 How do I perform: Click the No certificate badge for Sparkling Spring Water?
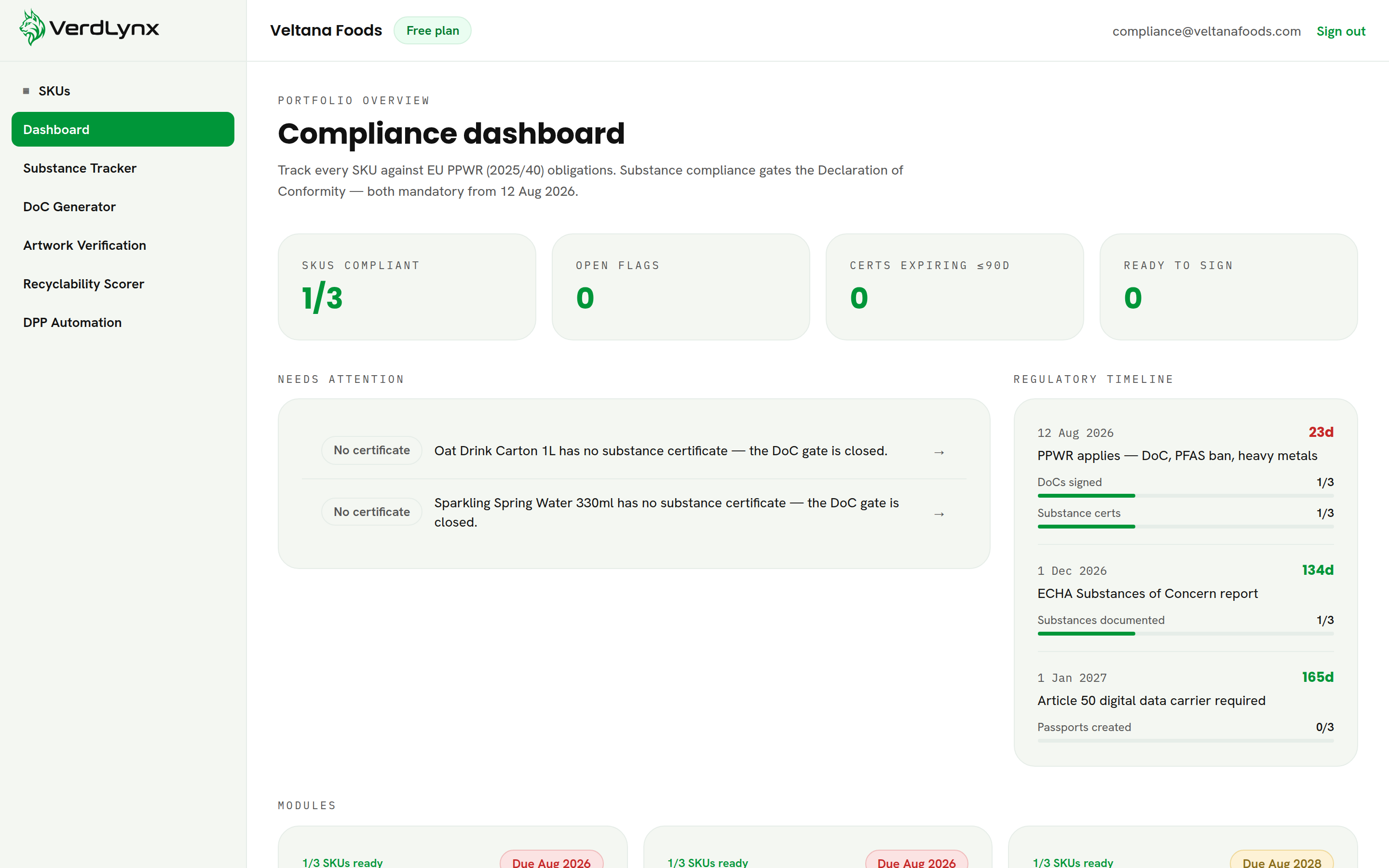(x=371, y=512)
